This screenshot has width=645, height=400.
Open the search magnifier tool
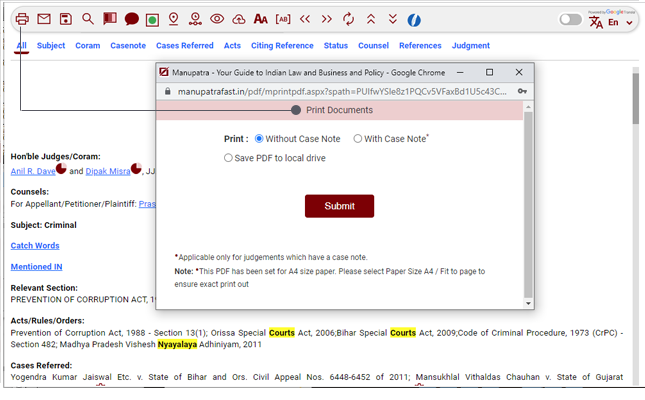point(88,19)
